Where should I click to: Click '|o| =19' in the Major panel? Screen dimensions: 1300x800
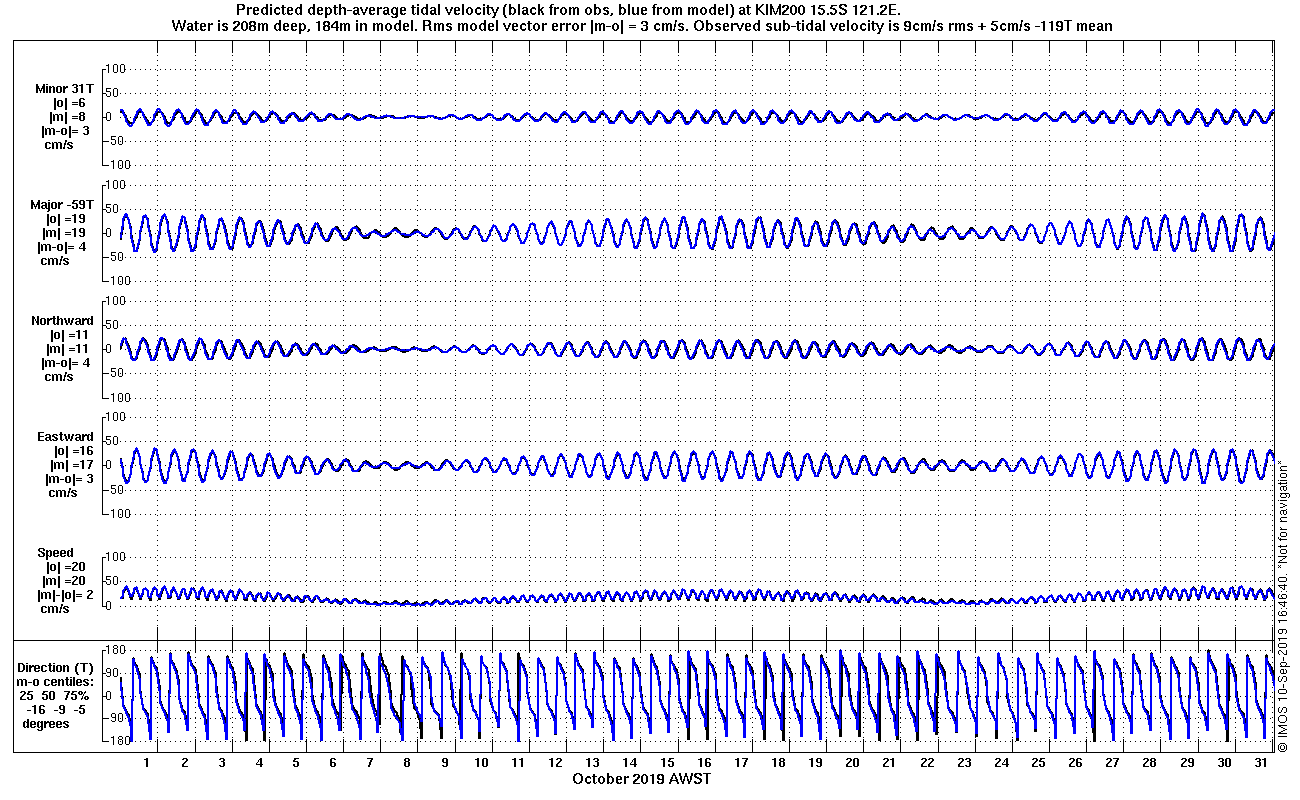coord(66,219)
